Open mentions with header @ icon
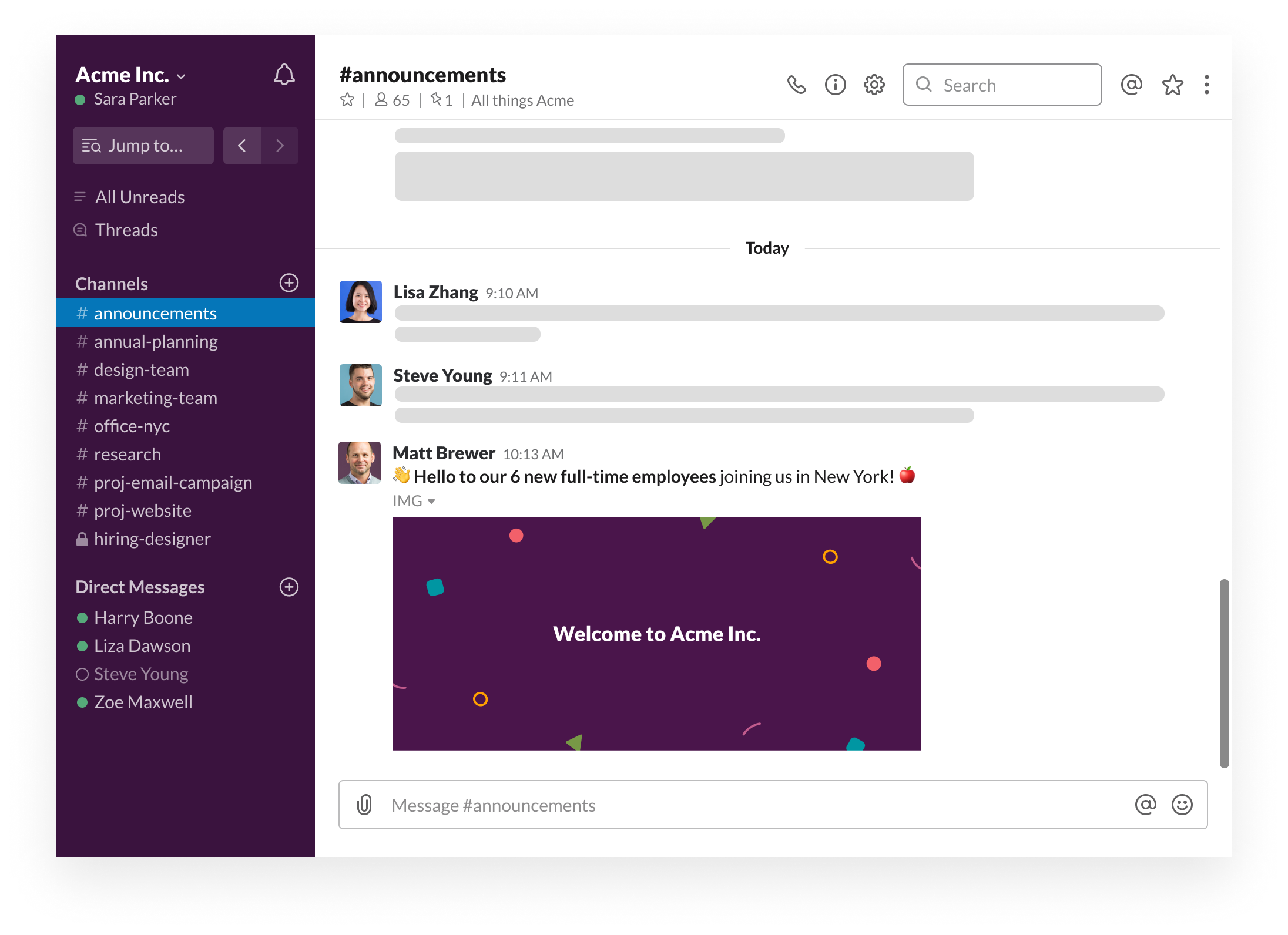This screenshot has height=935, width=1288. pyautogui.click(x=1131, y=85)
